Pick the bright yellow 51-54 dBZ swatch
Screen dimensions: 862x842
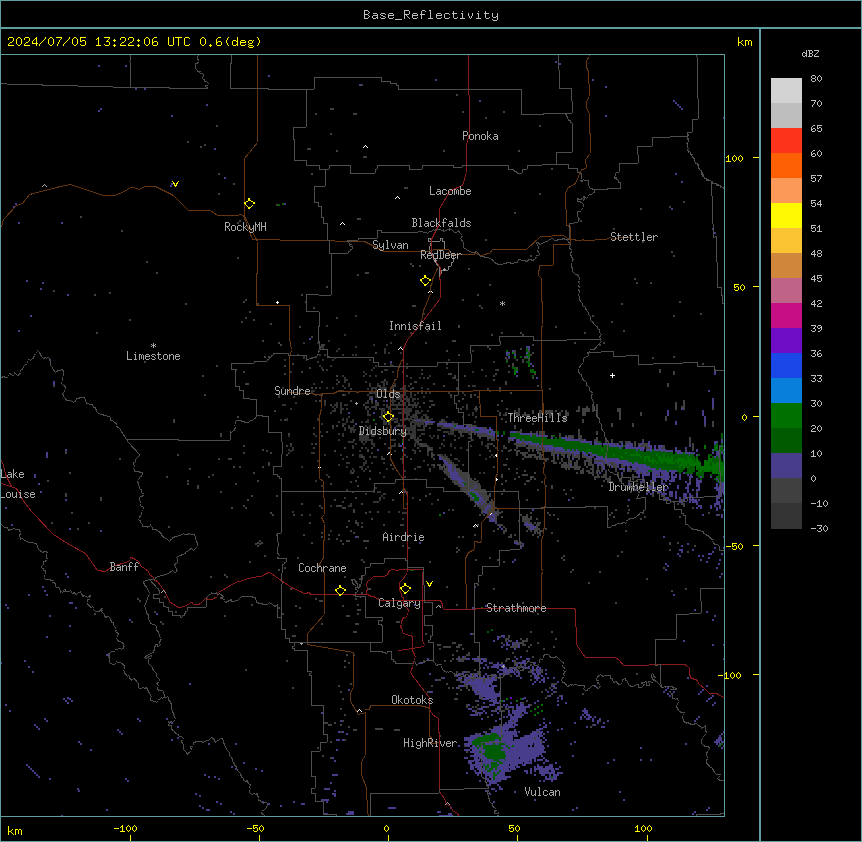click(x=786, y=215)
